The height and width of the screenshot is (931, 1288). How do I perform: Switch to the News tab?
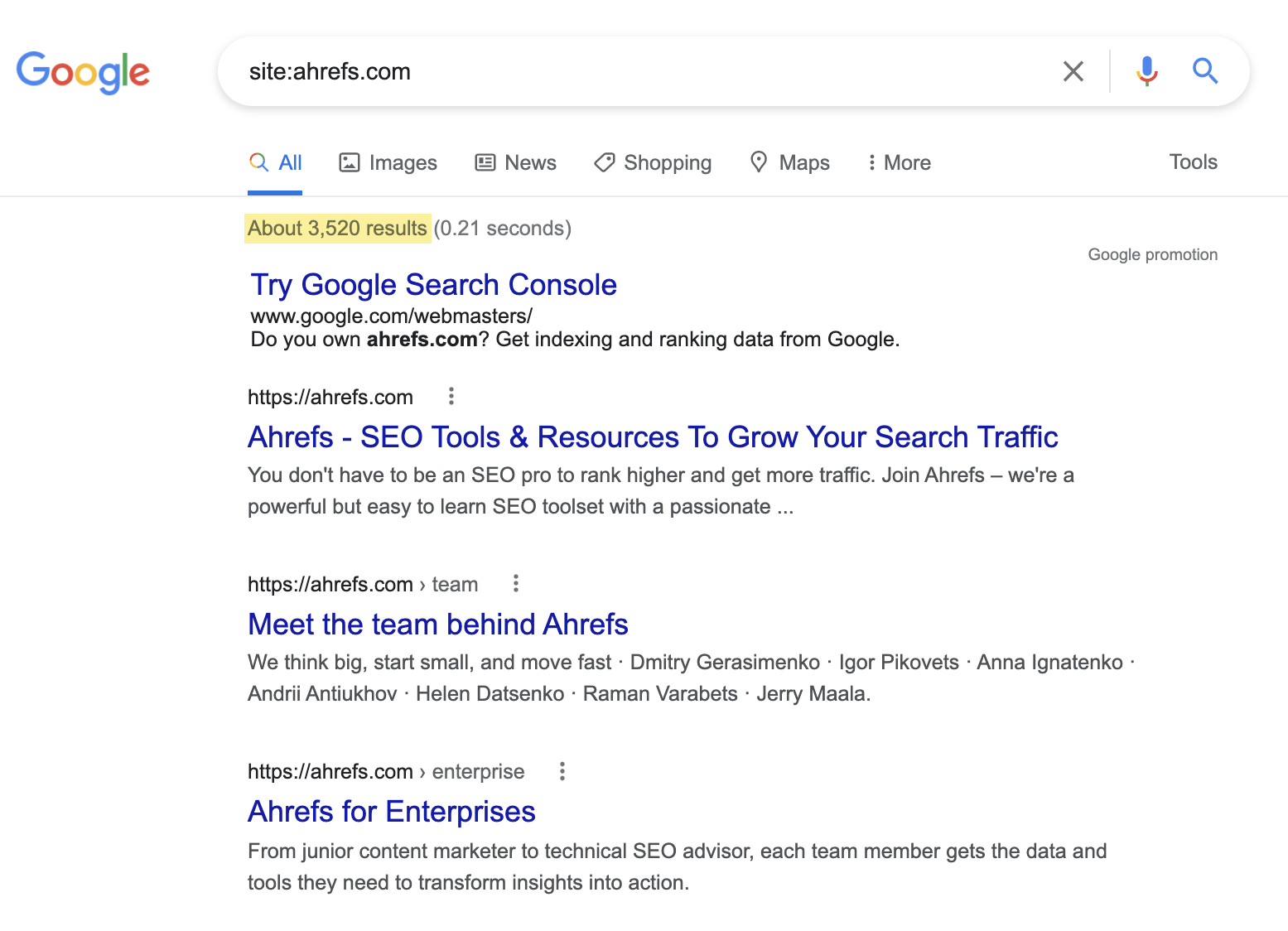click(515, 163)
